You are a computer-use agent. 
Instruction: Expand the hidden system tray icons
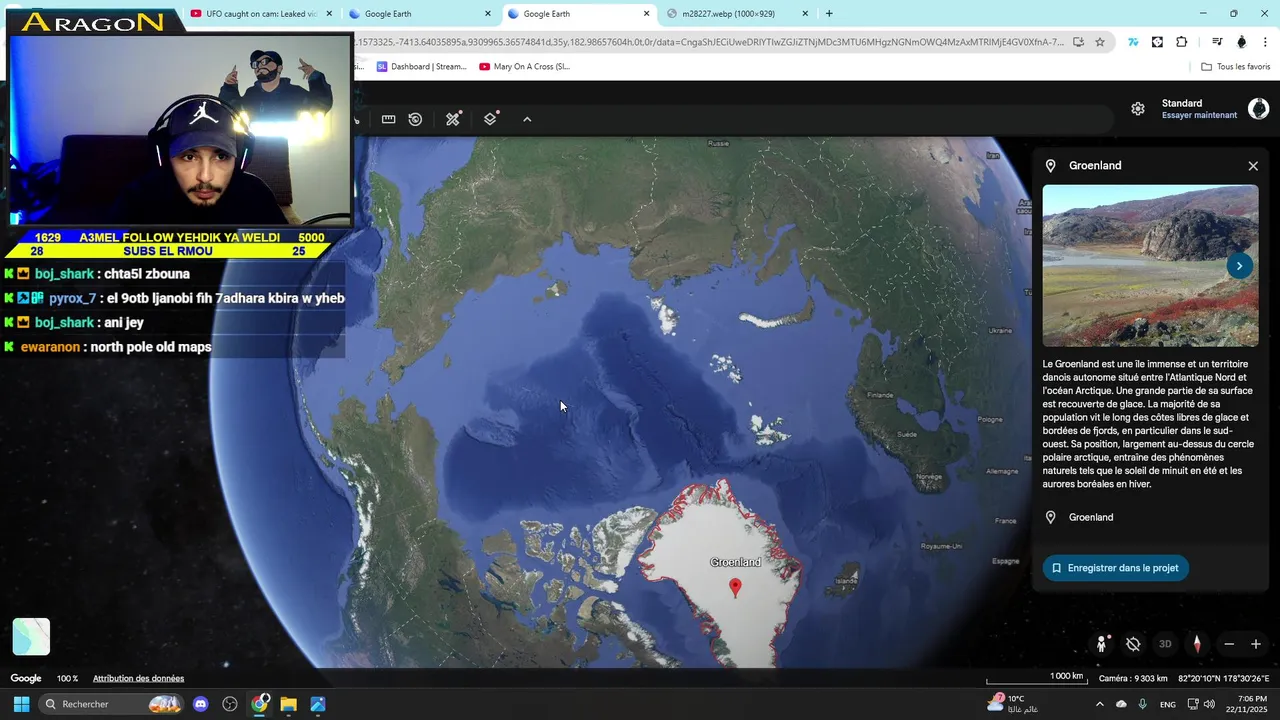pos(1100,704)
